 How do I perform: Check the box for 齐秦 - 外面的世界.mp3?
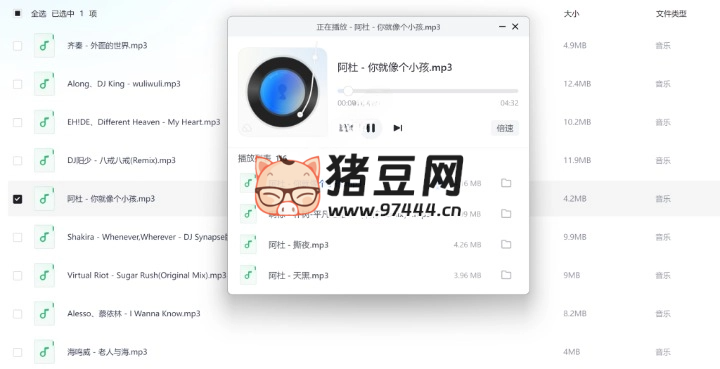[x=17, y=45]
